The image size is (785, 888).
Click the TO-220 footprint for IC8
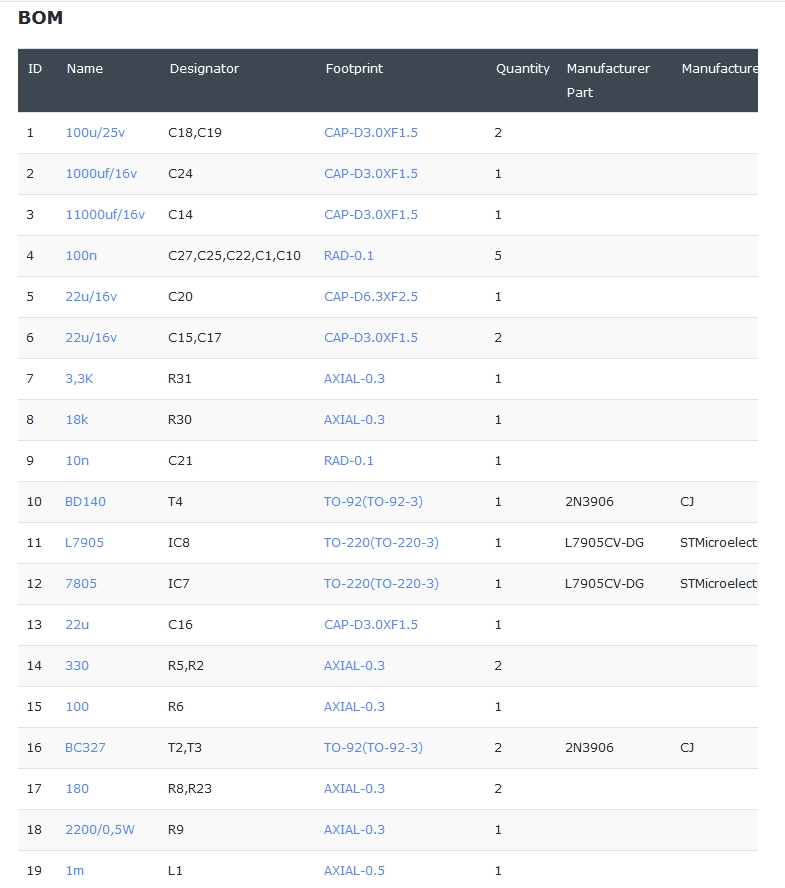[x=381, y=542]
